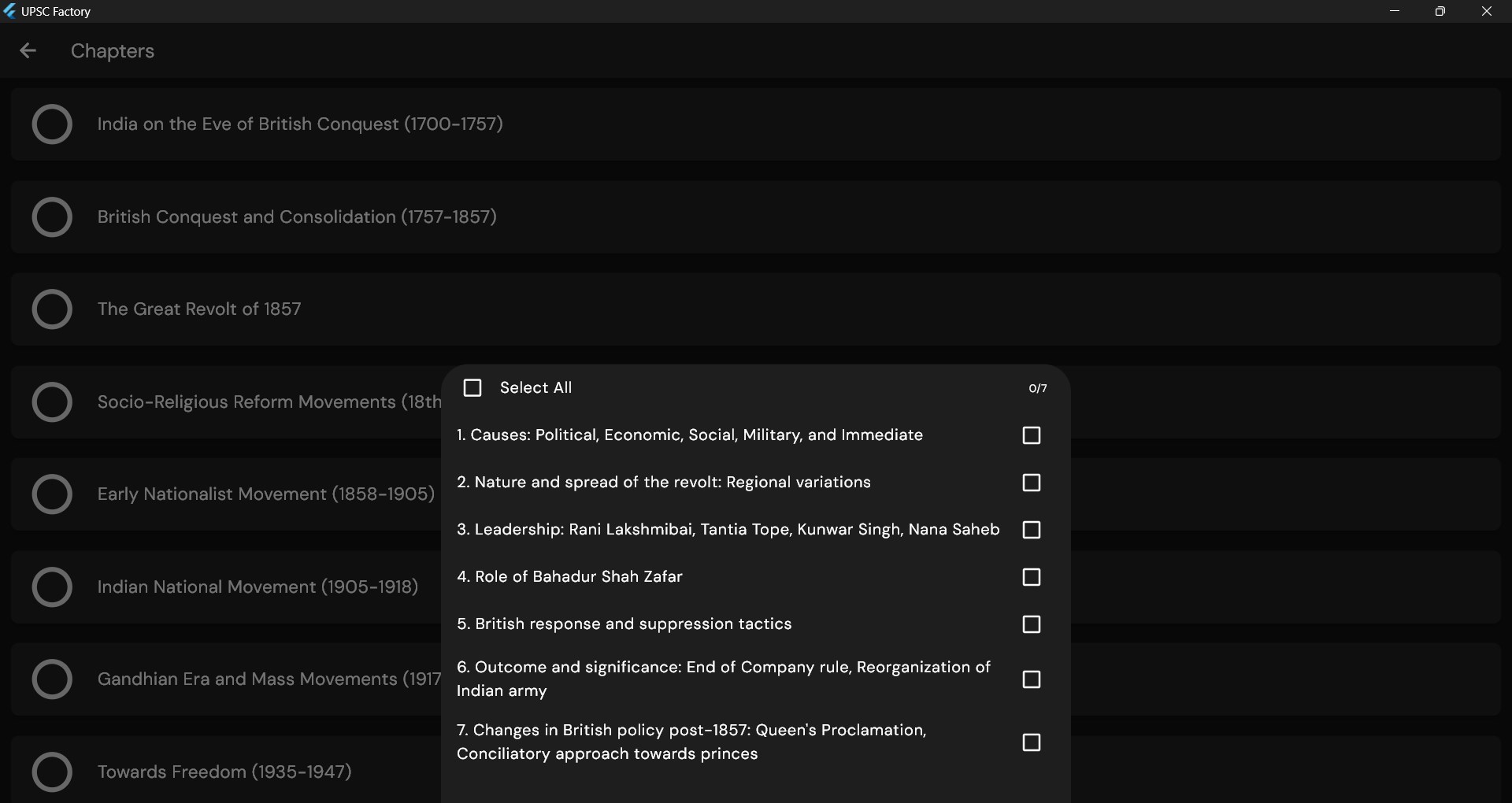
Task: Click the 0/7 selection counter
Action: click(1037, 388)
